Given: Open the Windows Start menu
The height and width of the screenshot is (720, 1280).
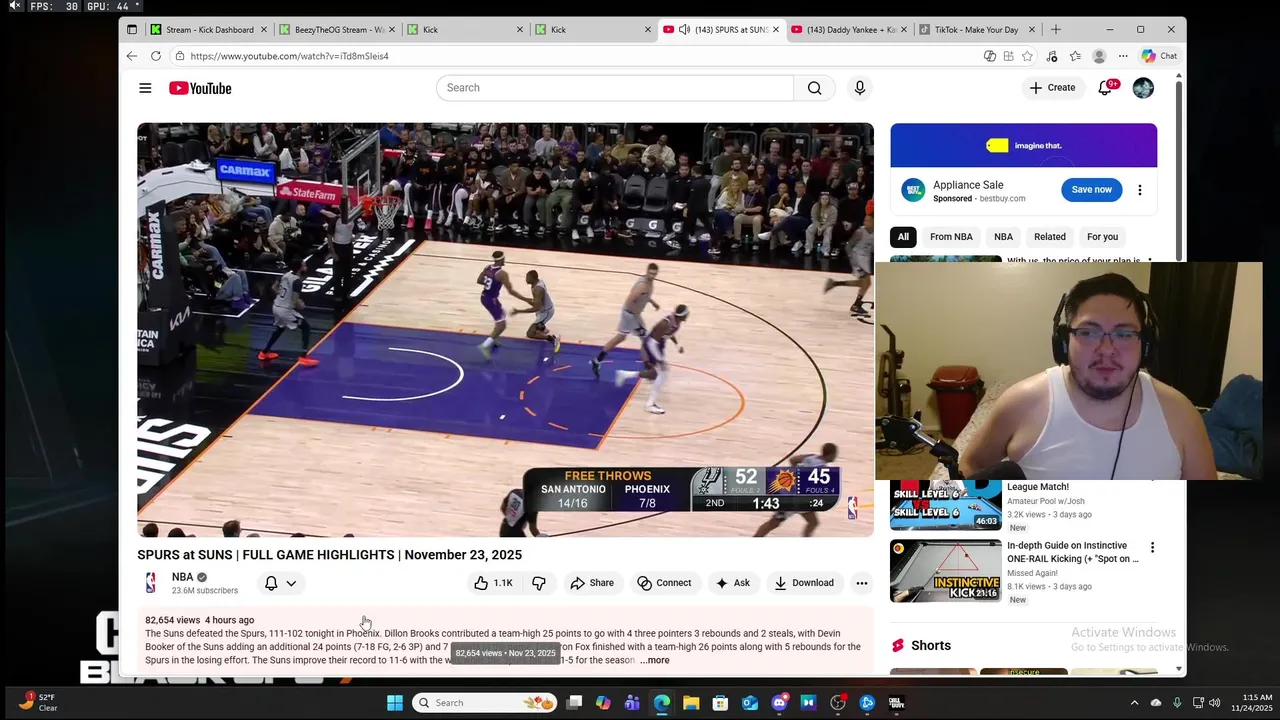Looking at the screenshot, I should (394, 703).
